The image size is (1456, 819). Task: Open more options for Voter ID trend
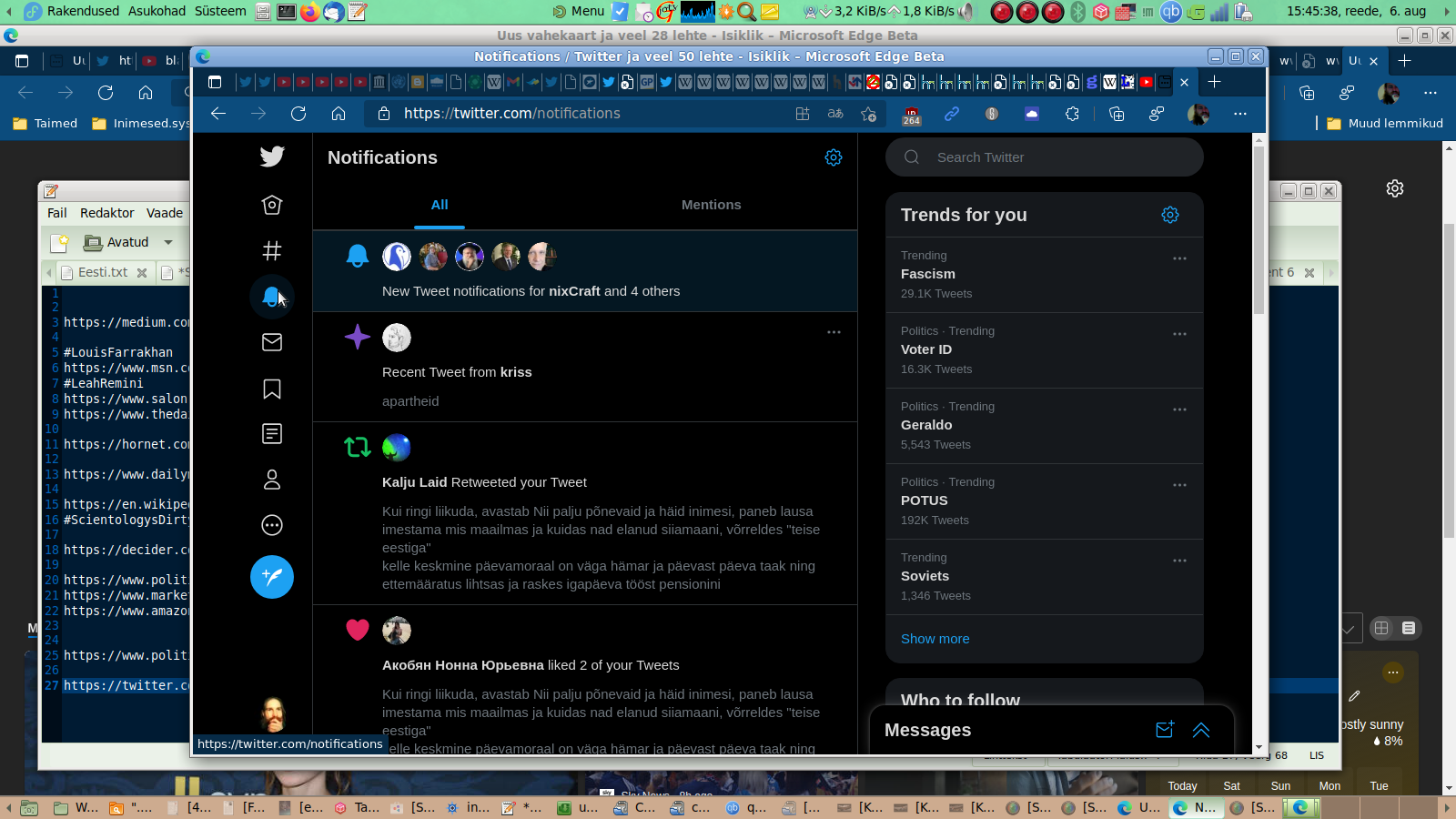1179,334
